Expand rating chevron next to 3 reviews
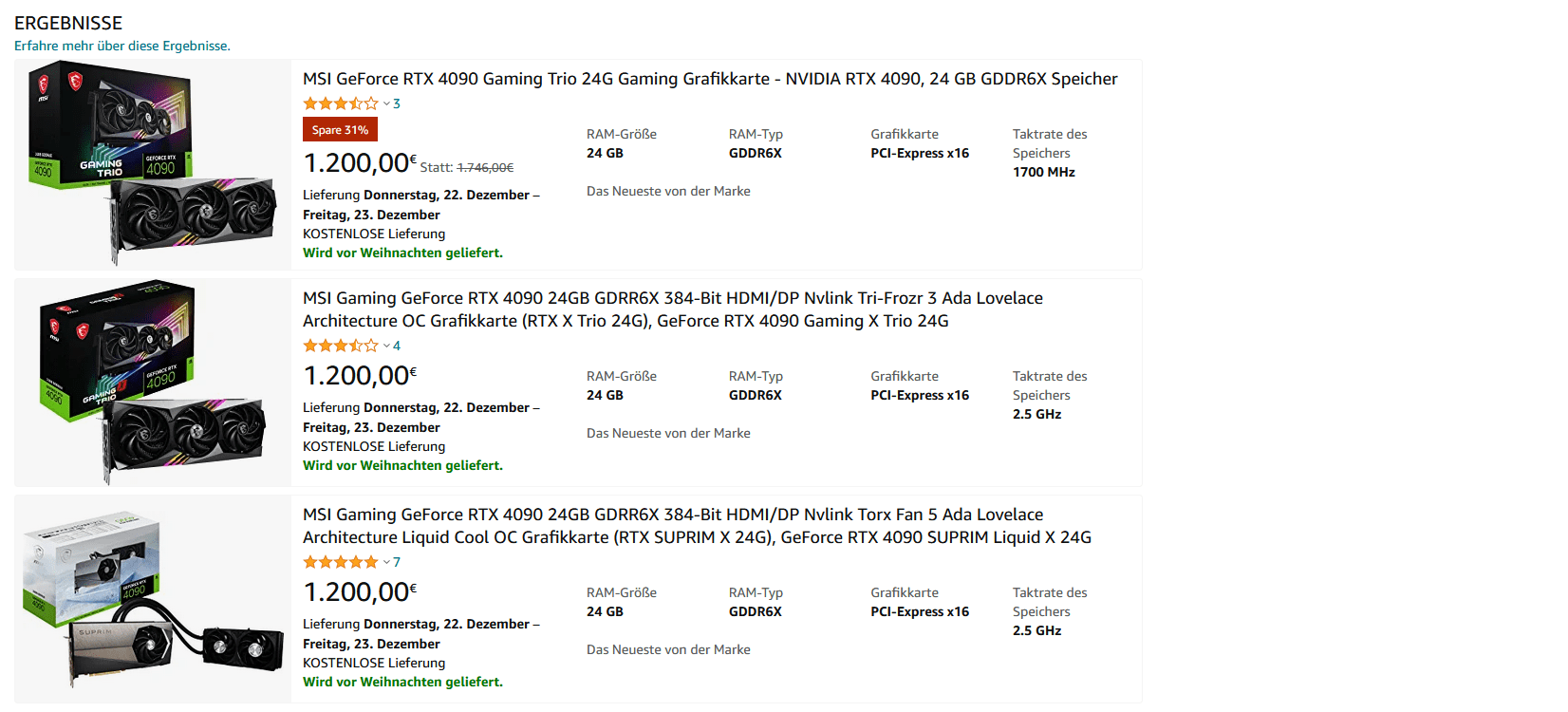This screenshot has height=712, width=1568. tap(386, 104)
